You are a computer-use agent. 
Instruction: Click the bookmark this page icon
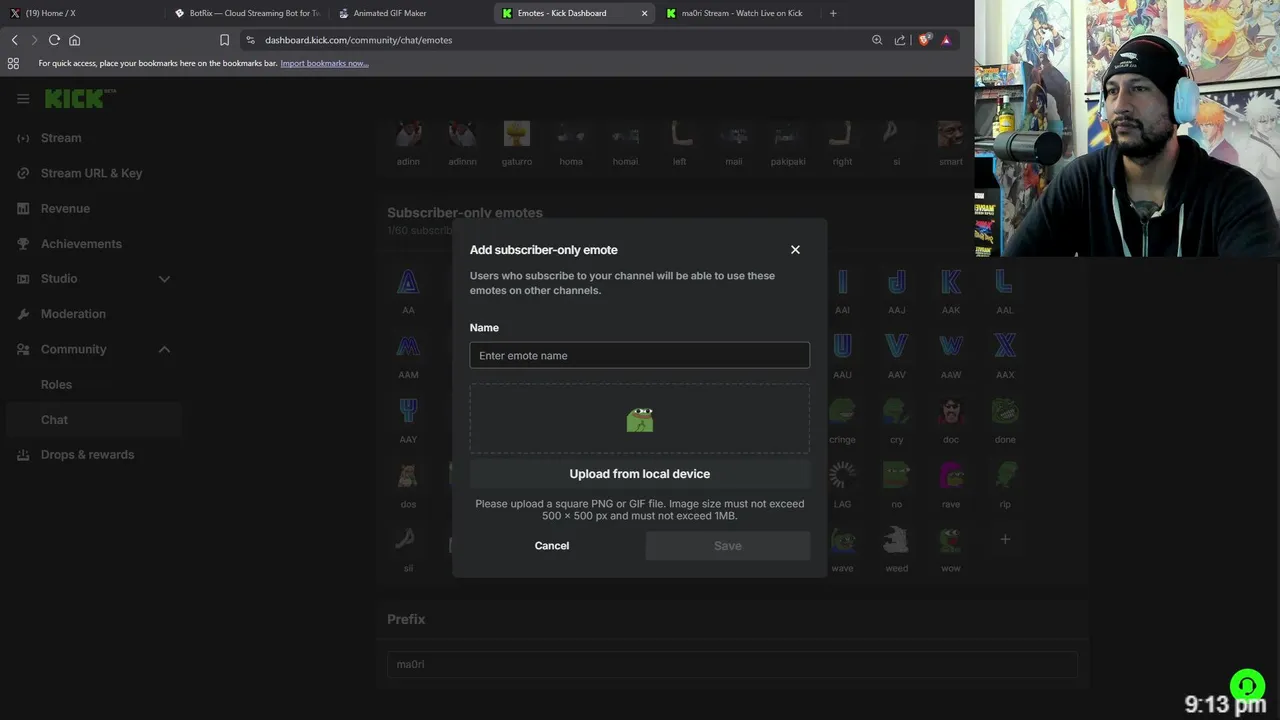point(224,40)
